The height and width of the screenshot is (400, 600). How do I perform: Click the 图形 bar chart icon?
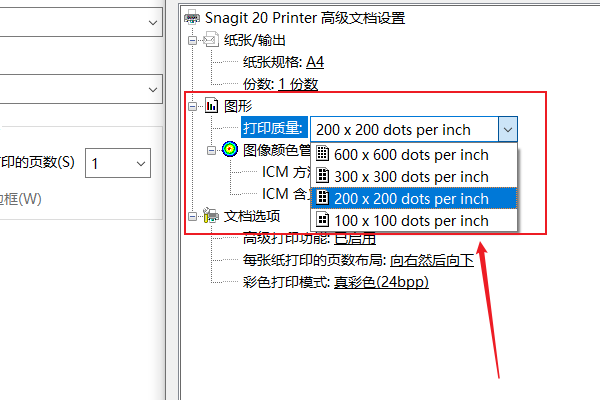(x=211, y=106)
